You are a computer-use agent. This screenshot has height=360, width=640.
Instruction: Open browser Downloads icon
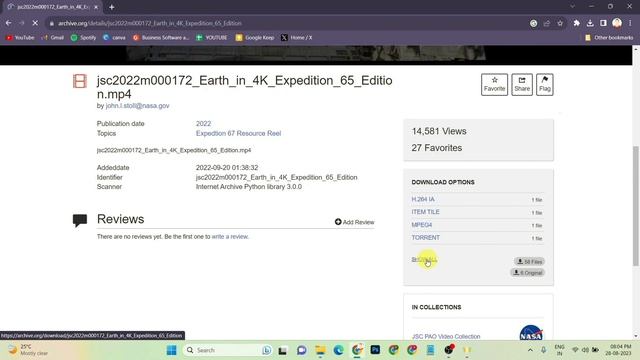(x=590, y=23)
